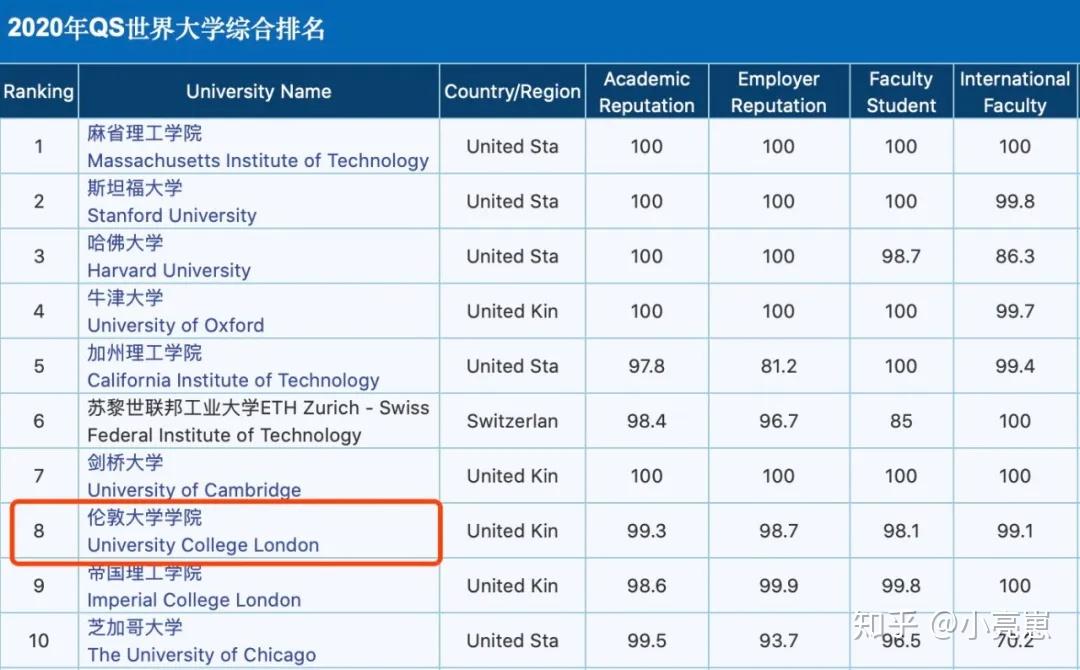Click Chicago's Employer Reputation value 93.7
This screenshot has width=1080, height=670.
click(779, 641)
